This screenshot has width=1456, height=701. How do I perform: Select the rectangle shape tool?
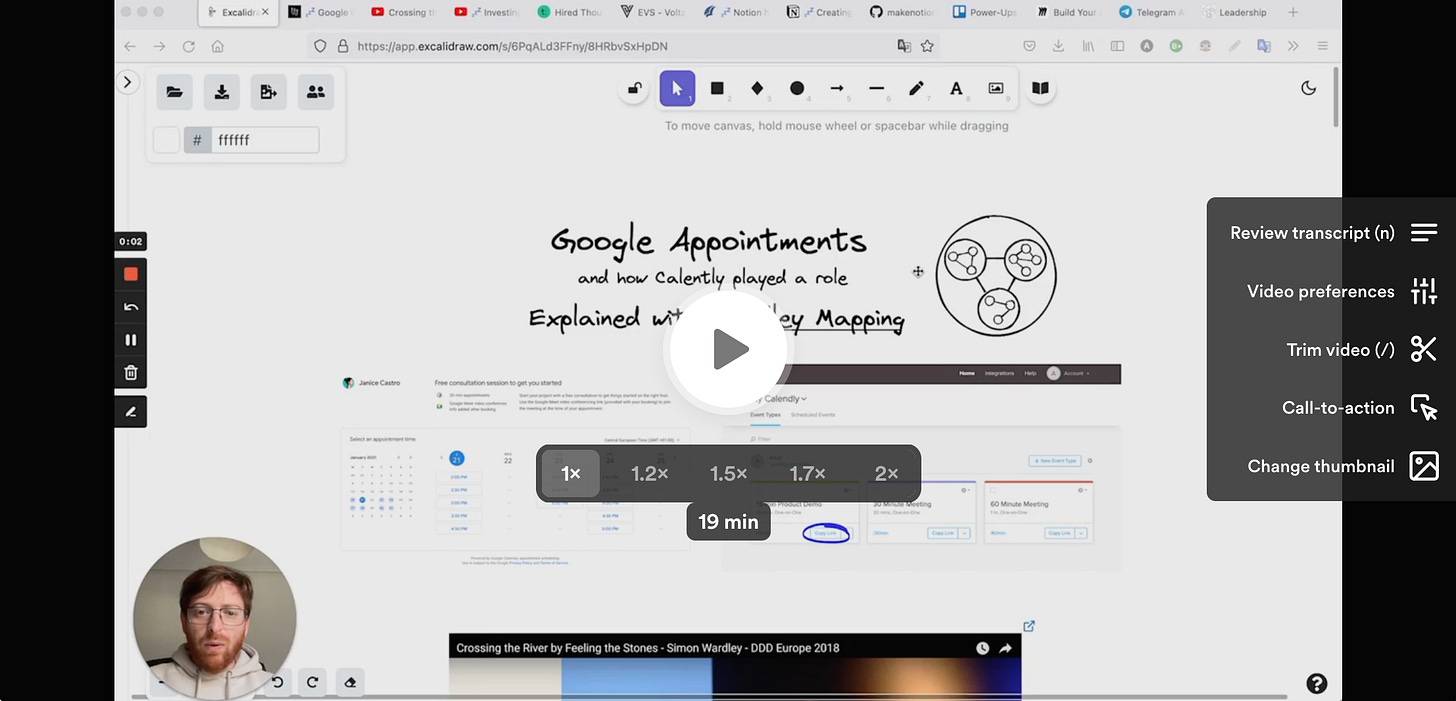[x=717, y=89]
